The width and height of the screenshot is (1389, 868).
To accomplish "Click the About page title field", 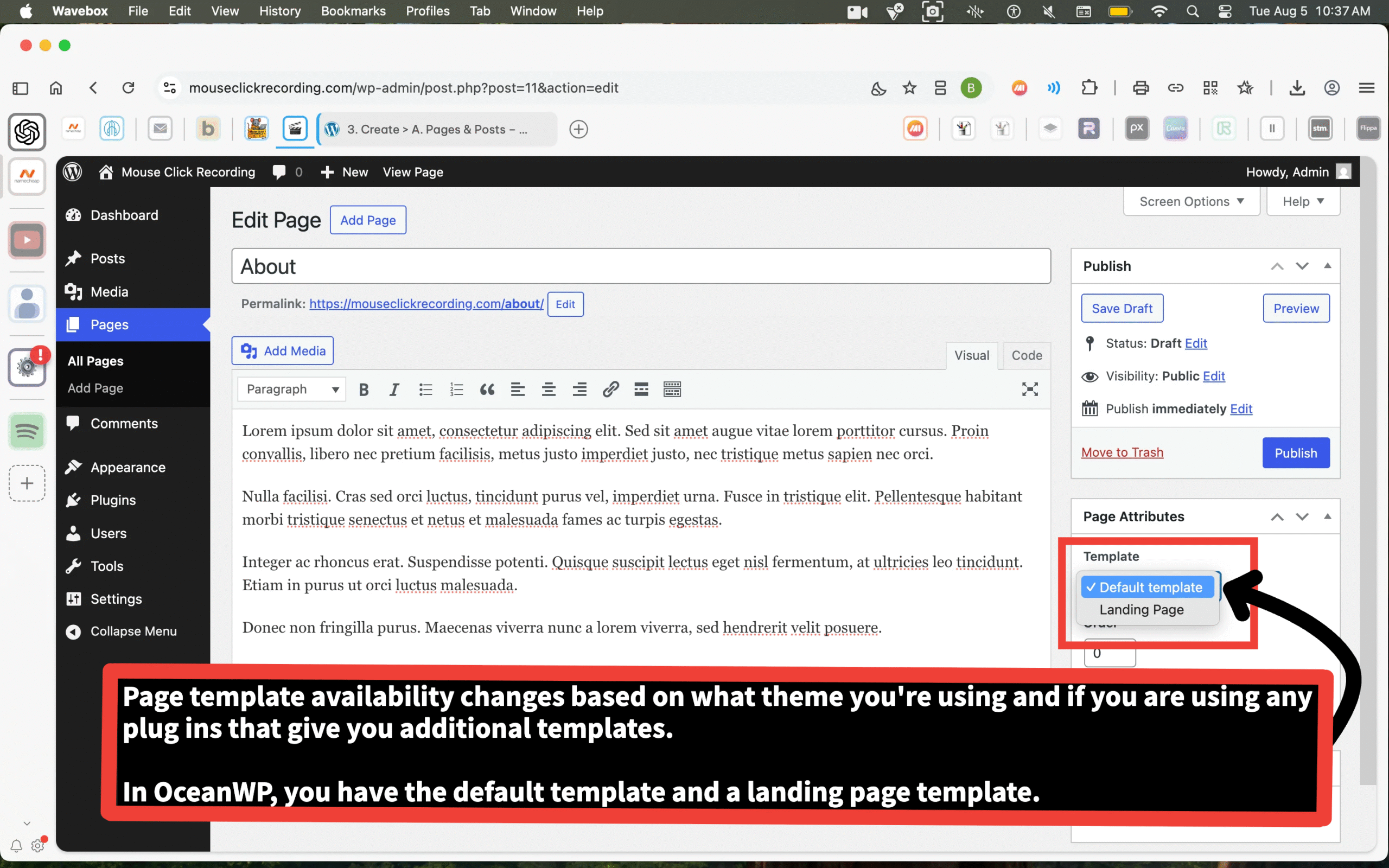I will [641, 266].
